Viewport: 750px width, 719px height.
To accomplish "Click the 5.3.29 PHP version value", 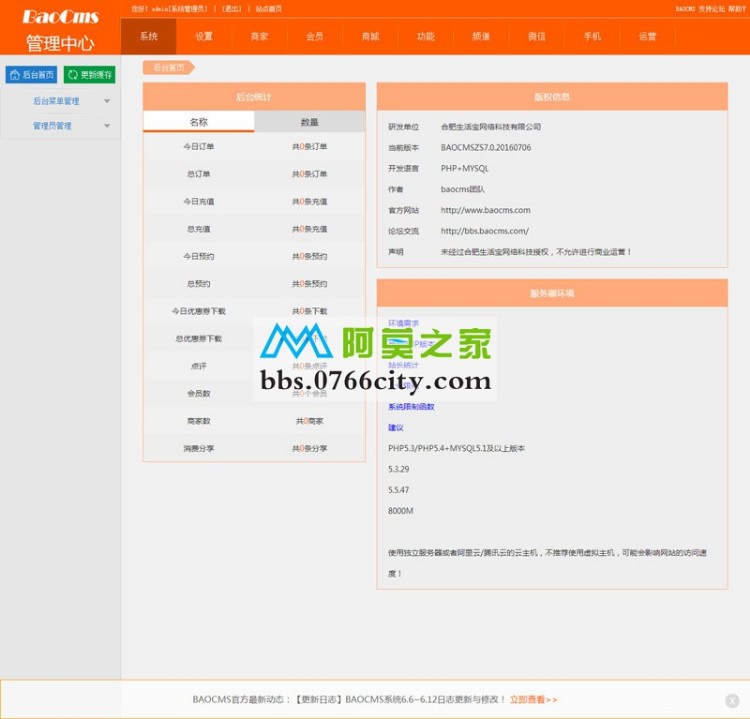I will [398, 469].
